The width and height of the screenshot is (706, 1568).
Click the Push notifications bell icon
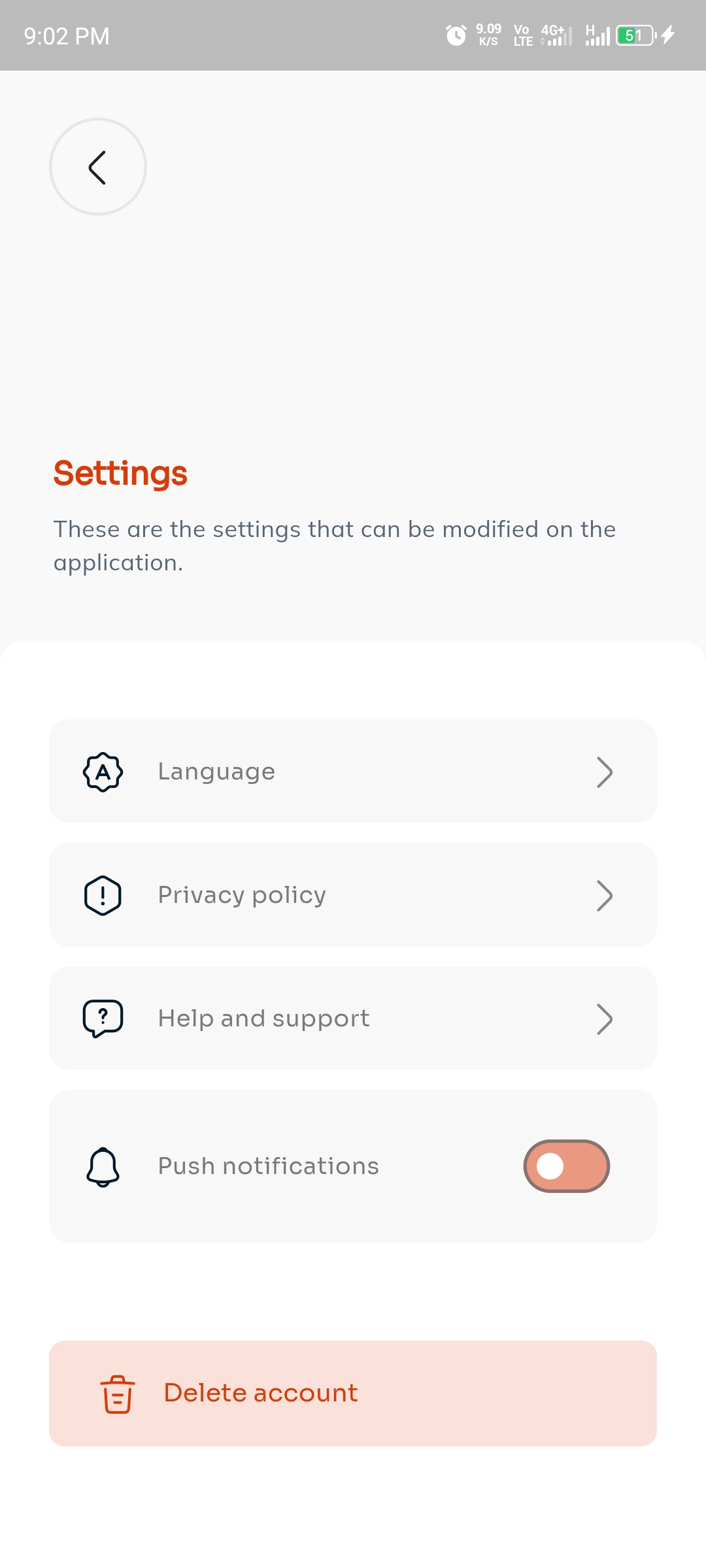[103, 1167]
